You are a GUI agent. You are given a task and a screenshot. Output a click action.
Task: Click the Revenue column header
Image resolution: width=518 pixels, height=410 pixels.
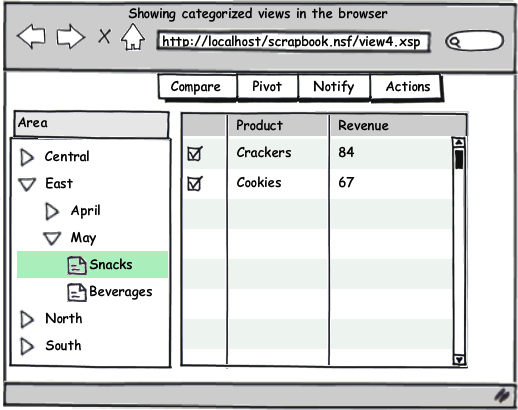pos(398,126)
